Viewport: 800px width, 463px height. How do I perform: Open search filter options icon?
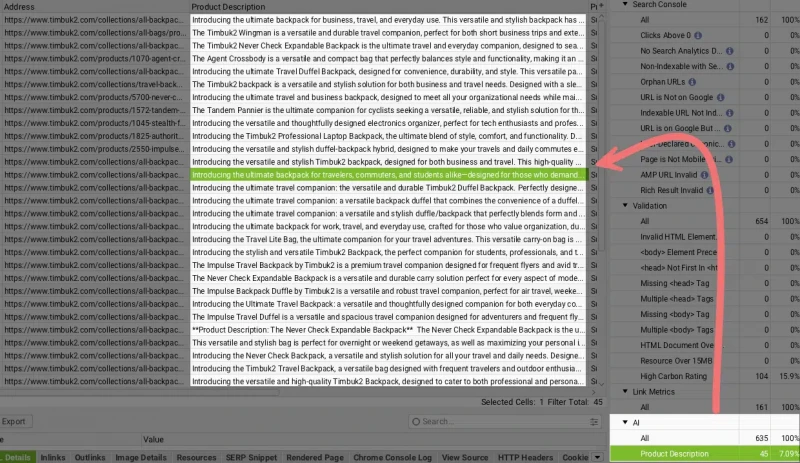[x=594, y=422]
